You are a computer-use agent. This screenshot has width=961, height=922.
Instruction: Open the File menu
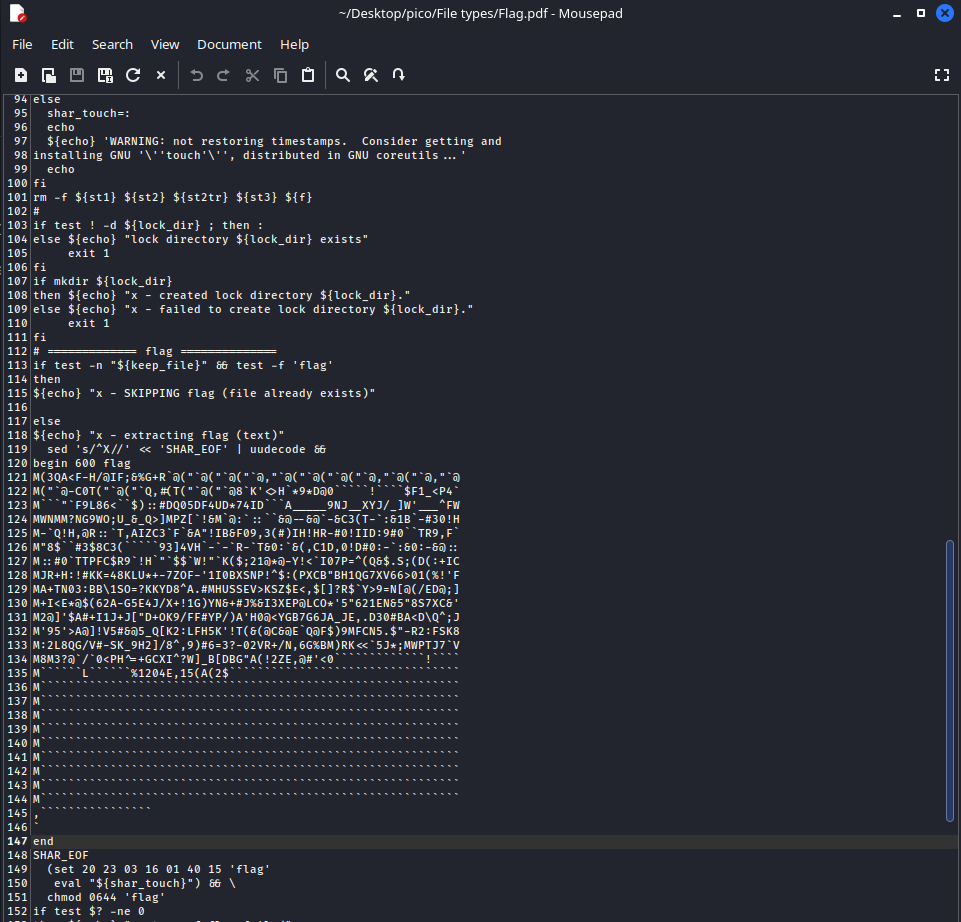(x=22, y=44)
